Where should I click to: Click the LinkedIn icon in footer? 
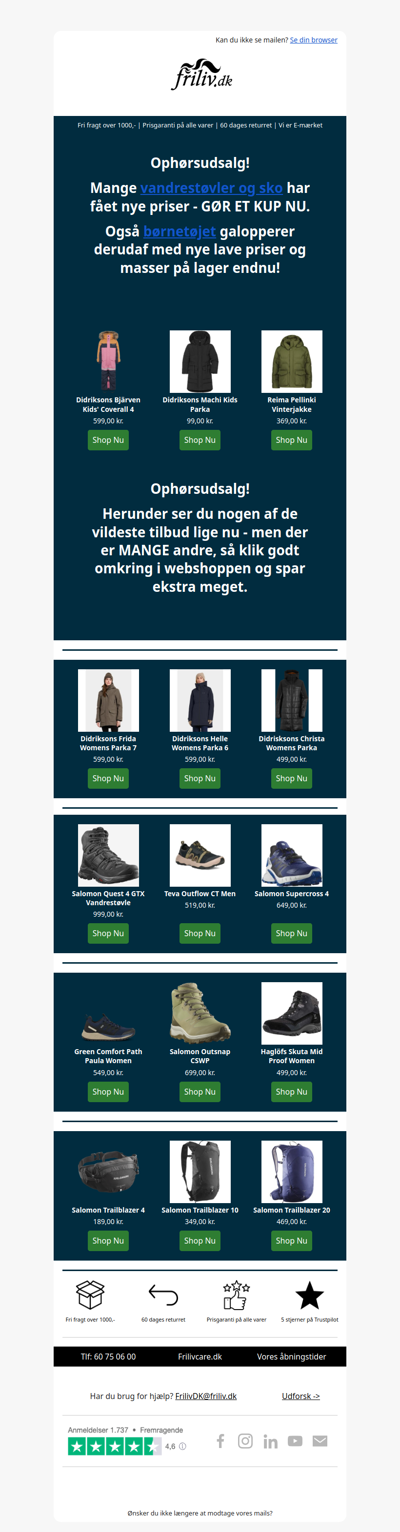tap(270, 1441)
